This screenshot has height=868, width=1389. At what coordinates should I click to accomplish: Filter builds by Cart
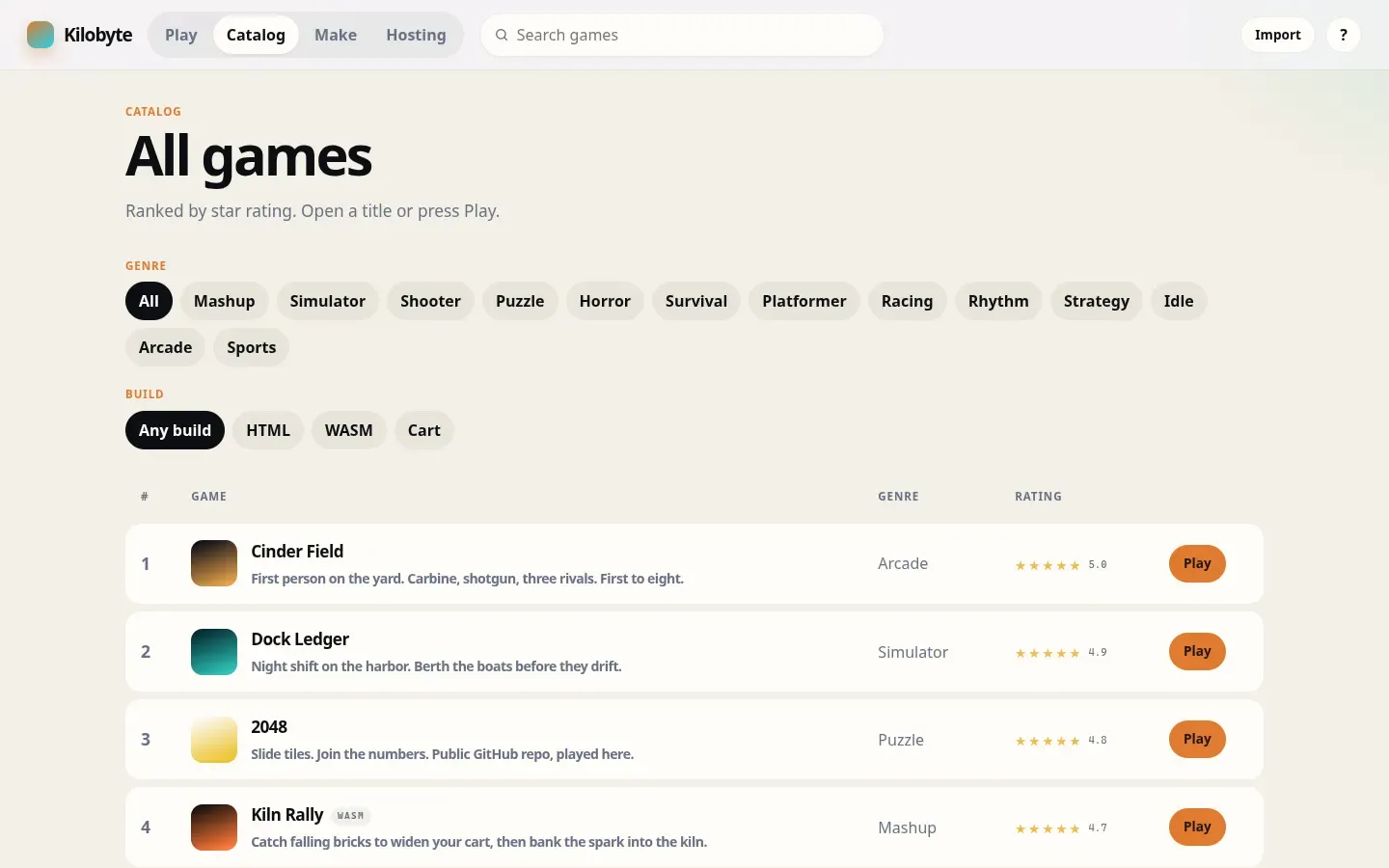pyautogui.click(x=424, y=430)
